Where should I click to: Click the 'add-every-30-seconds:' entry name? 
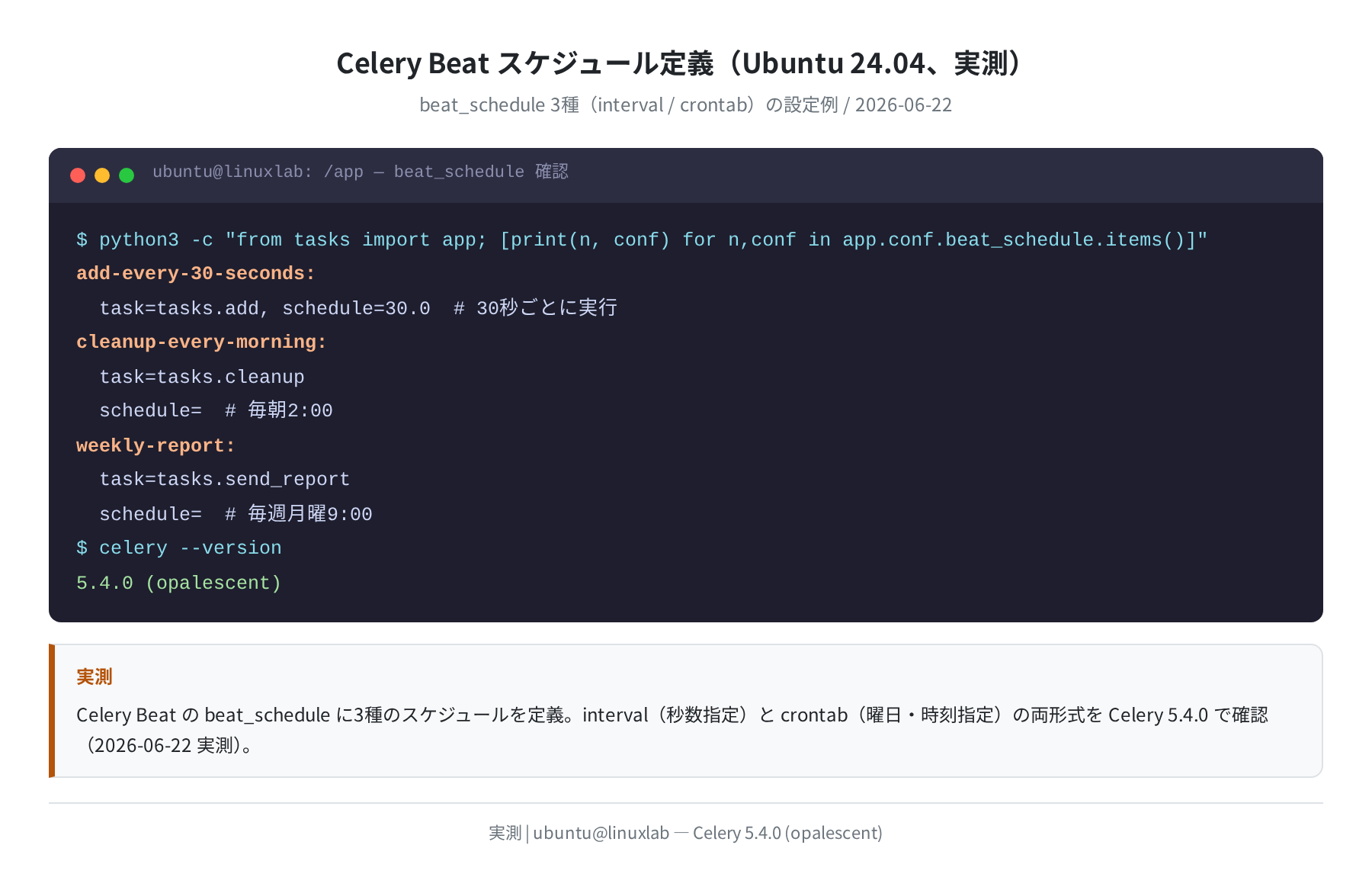tap(196, 273)
